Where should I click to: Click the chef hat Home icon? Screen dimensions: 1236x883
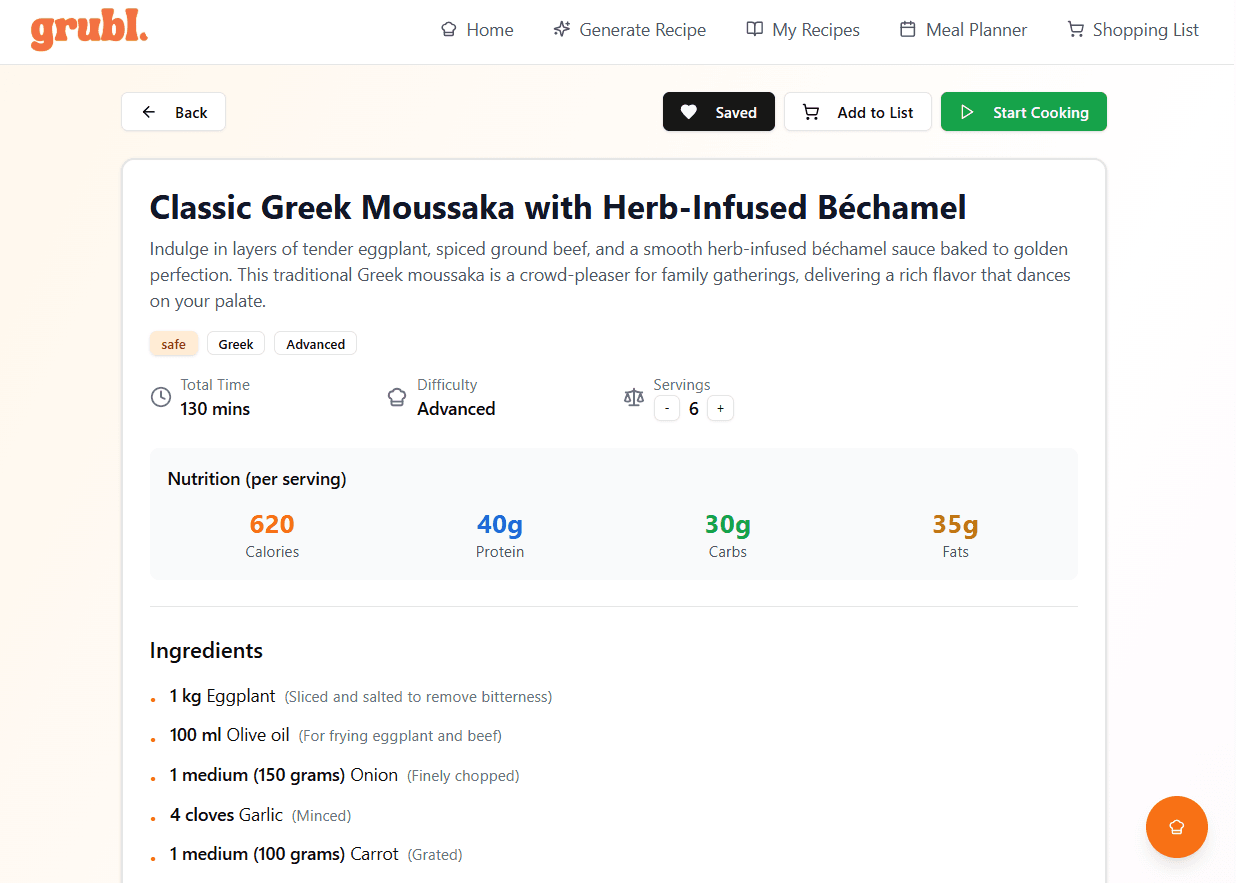point(449,30)
